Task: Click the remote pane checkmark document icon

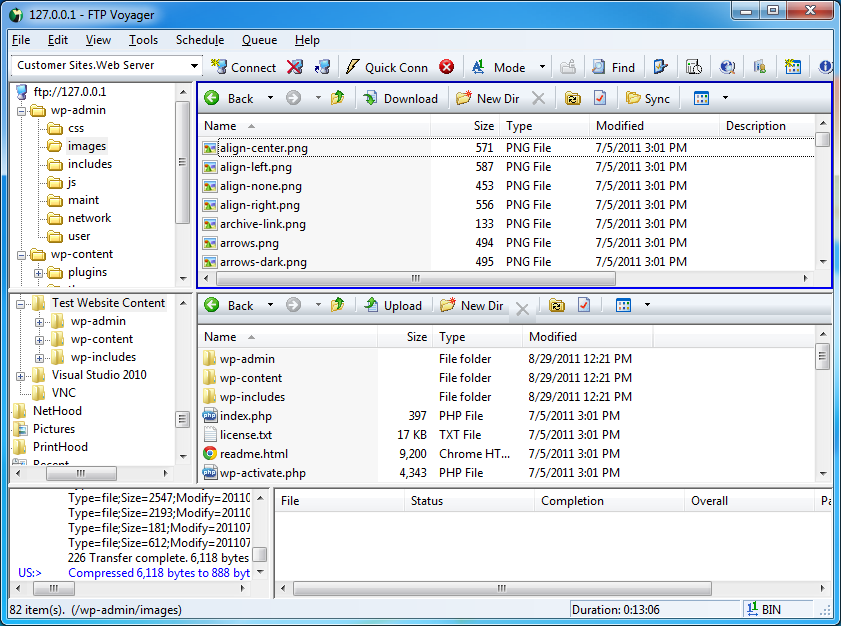Action: pos(600,98)
